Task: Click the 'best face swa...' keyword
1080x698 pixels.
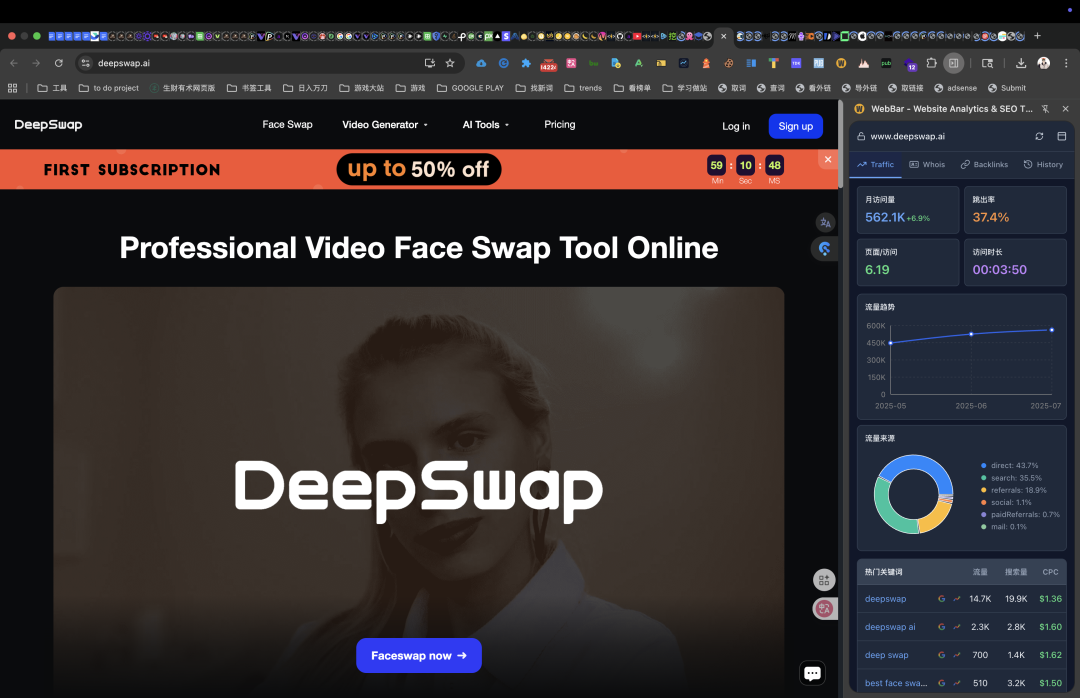Action: coord(896,684)
